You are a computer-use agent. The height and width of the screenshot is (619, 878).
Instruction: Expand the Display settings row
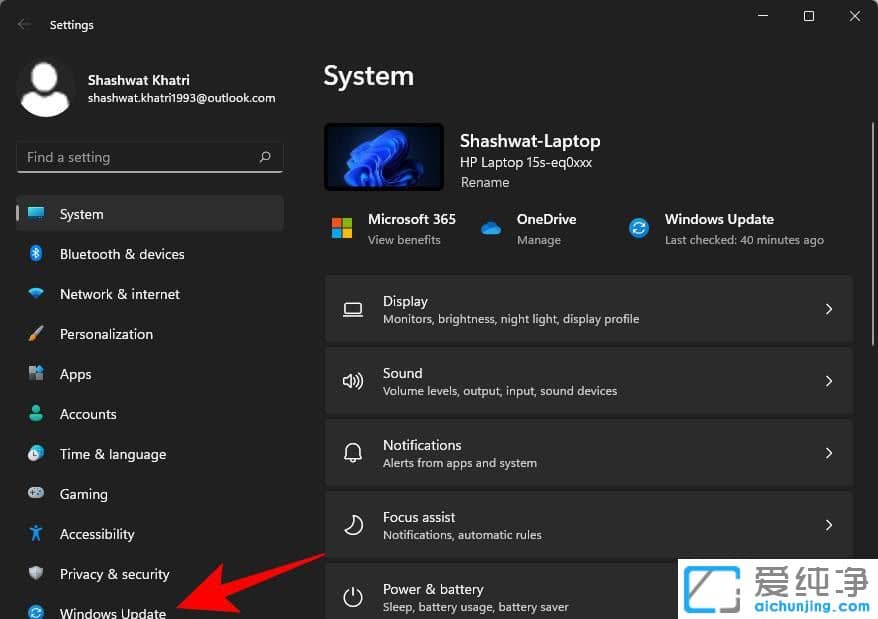pyautogui.click(x=828, y=309)
